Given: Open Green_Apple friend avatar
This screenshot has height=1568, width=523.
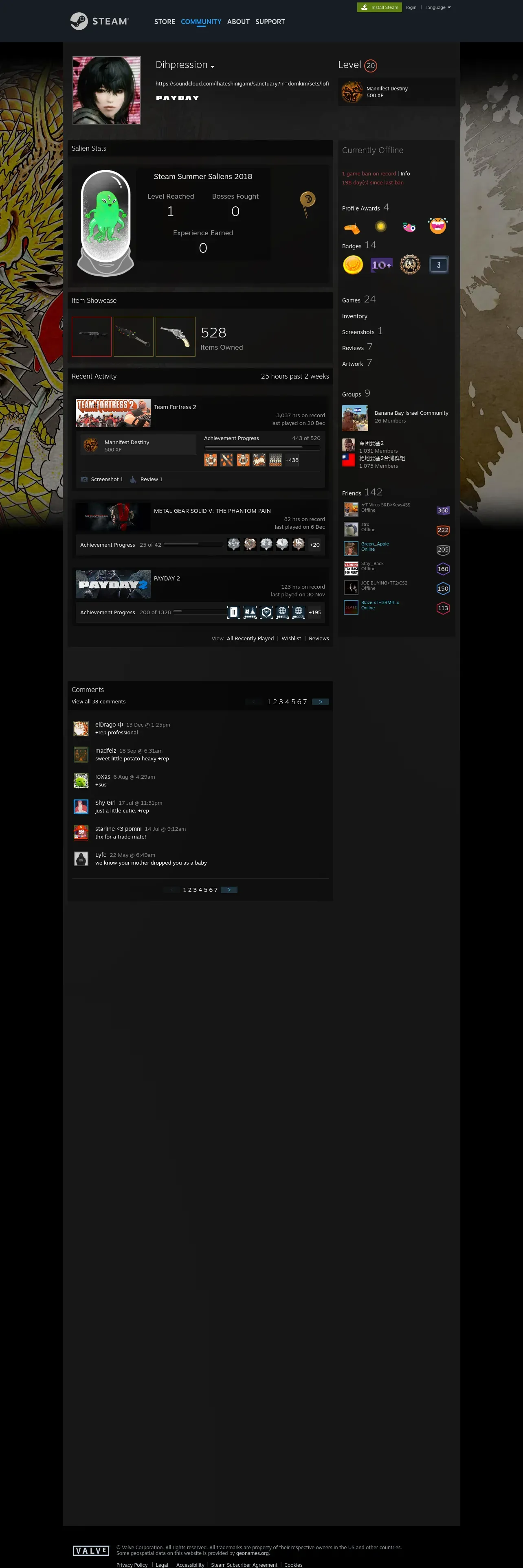Looking at the screenshot, I should point(351,548).
